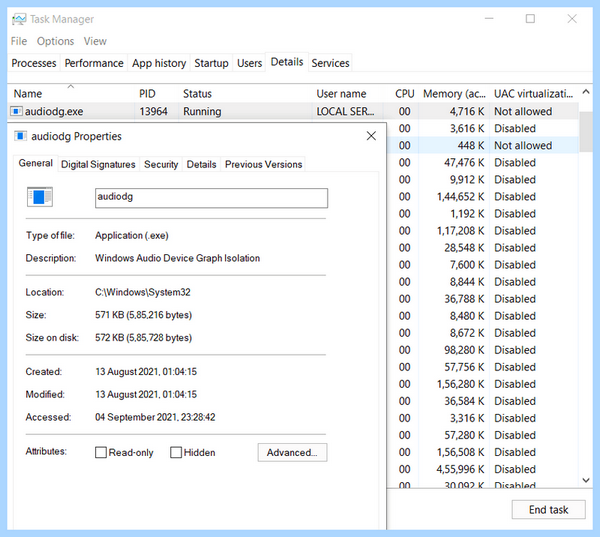600x537 pixels.
Task: Click the End task button
Action: 548,510
